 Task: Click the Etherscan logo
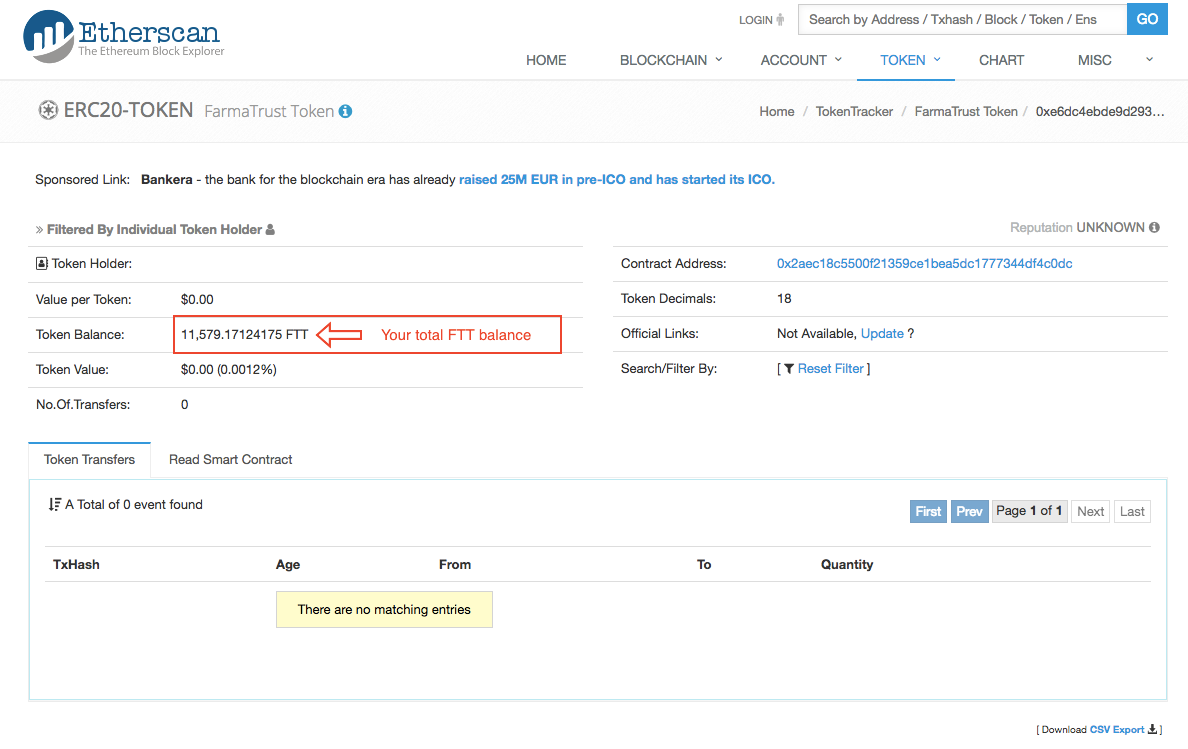coord(123,36)
